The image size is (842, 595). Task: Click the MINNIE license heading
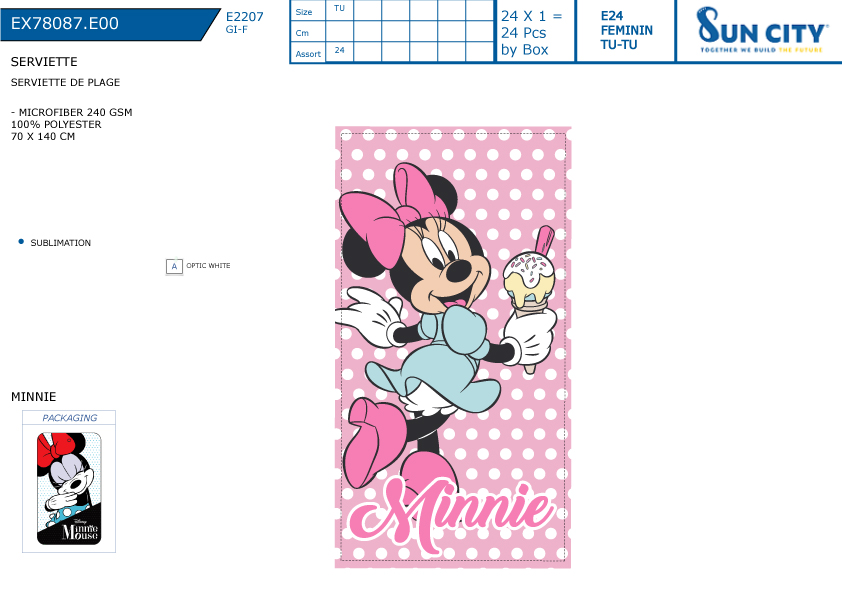point(33,397)
